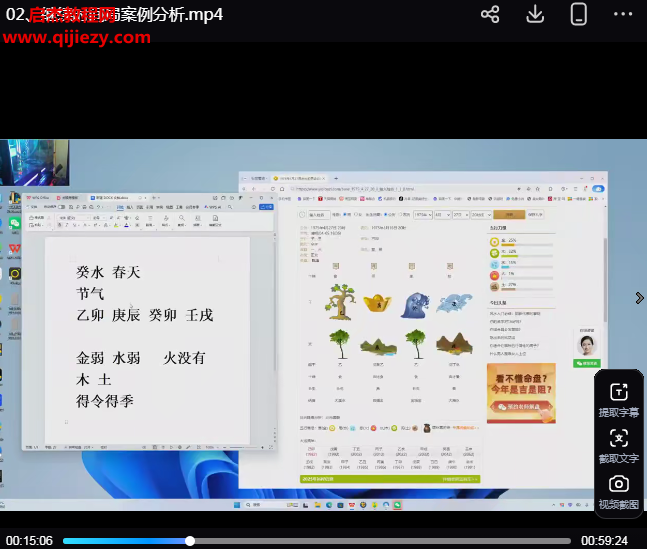The image size is (647, 549).
Task: Open the hour dropdown
Action: (x=481, y=215)
